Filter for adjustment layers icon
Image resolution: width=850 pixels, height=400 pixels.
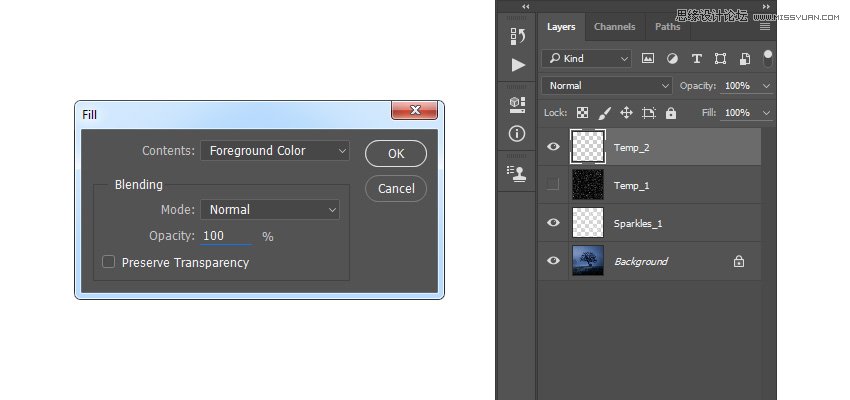tap(672, 59)
